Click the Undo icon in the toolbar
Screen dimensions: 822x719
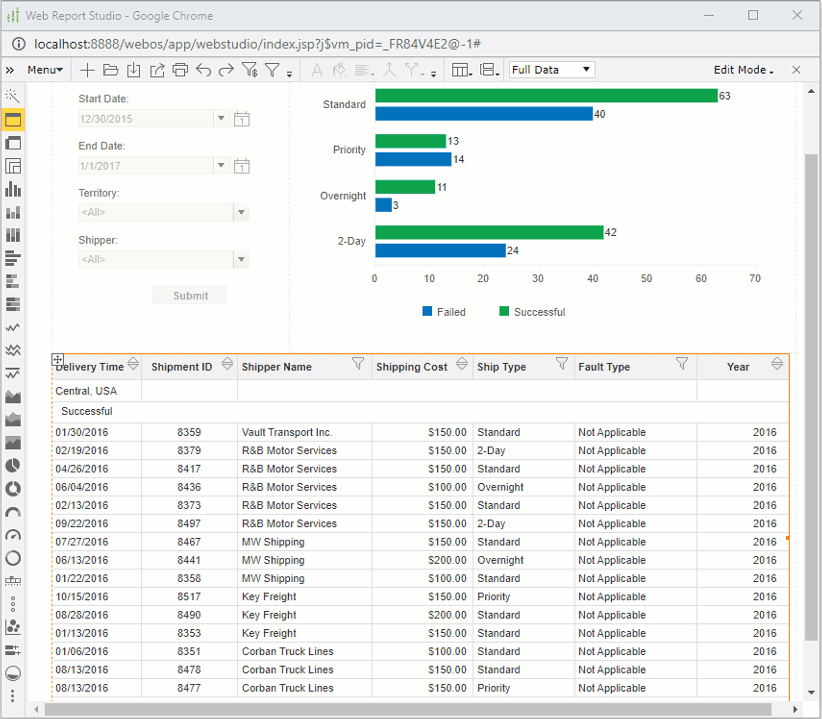(x=205, y=70)
